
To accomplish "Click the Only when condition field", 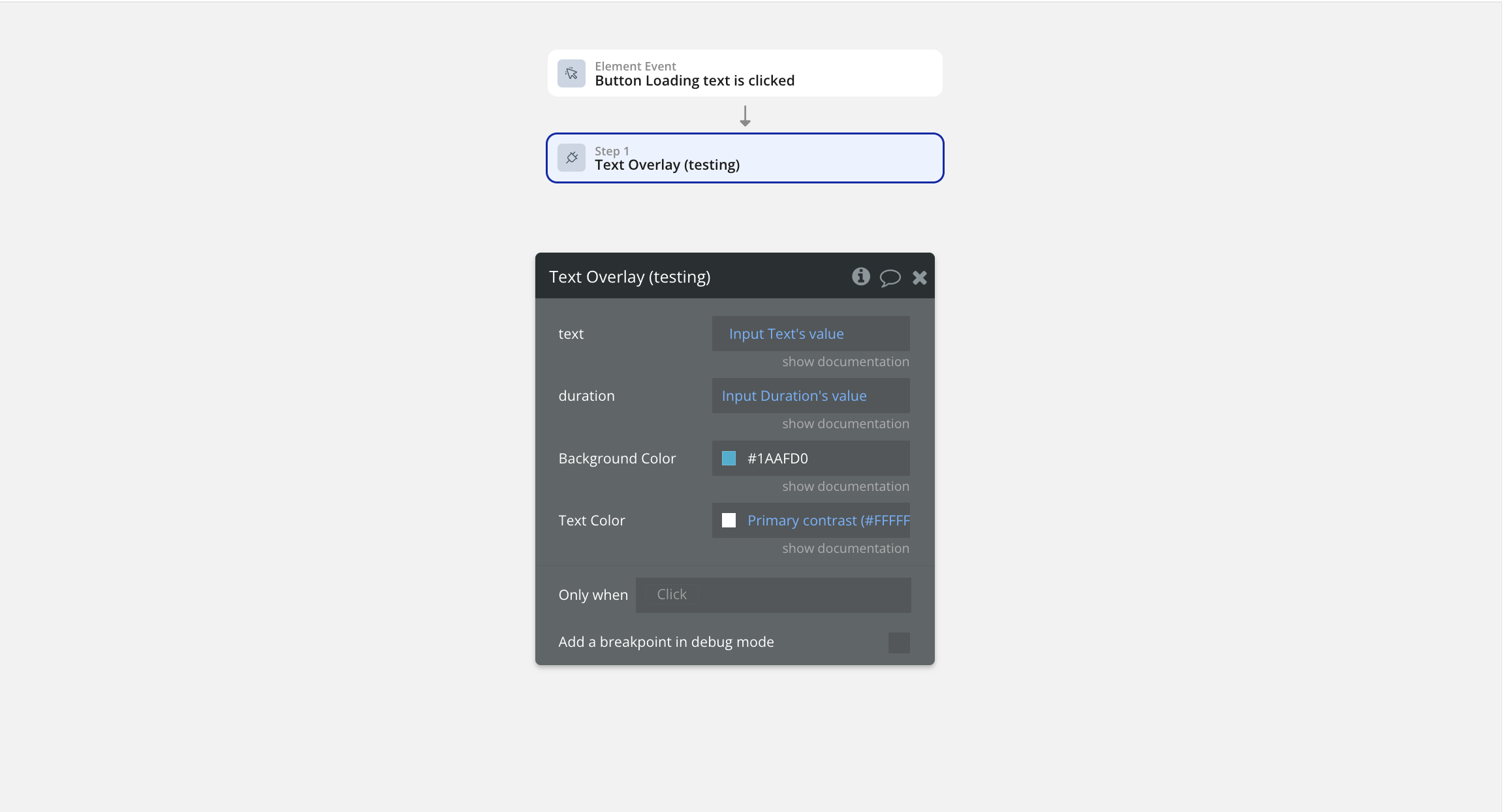I will point(773,595).
